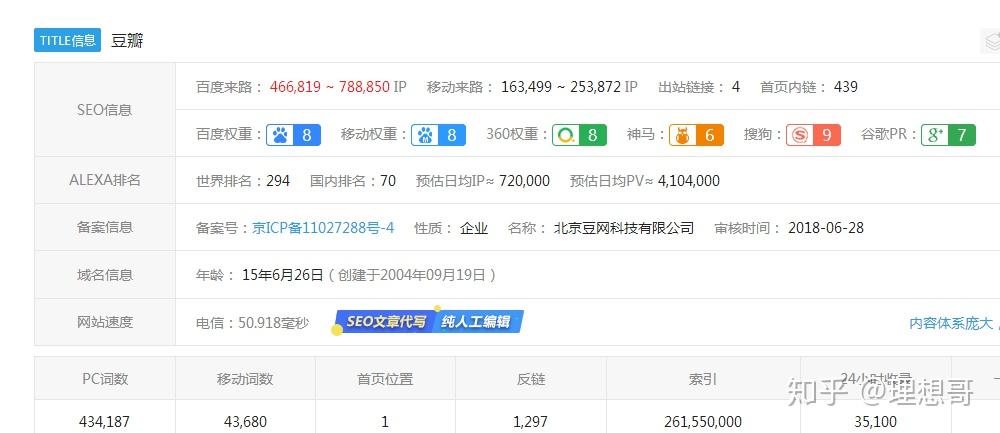
Task: Click the 索引 column header
Action: [703, 379]
